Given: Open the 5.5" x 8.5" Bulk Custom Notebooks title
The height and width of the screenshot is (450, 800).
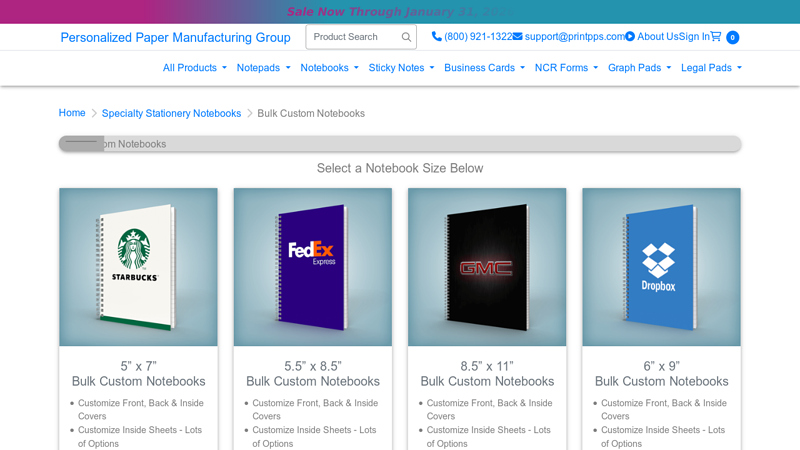Looking at the screenshot, I should coord(313,373).
